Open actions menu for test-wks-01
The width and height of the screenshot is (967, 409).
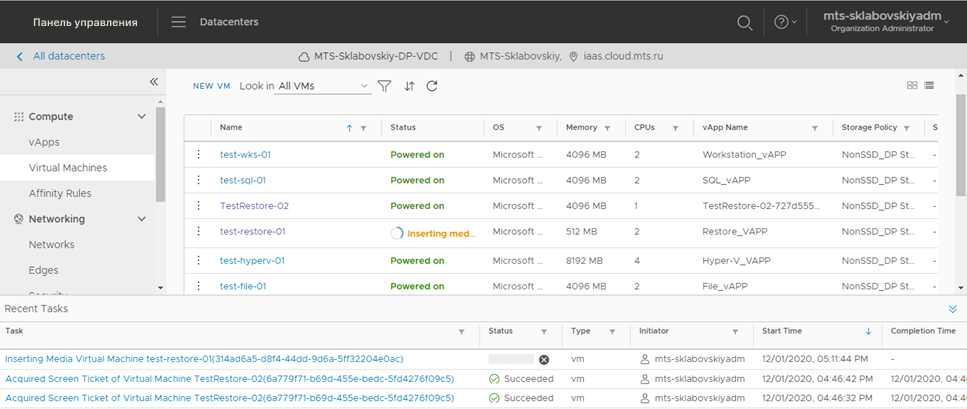(198, 155)
